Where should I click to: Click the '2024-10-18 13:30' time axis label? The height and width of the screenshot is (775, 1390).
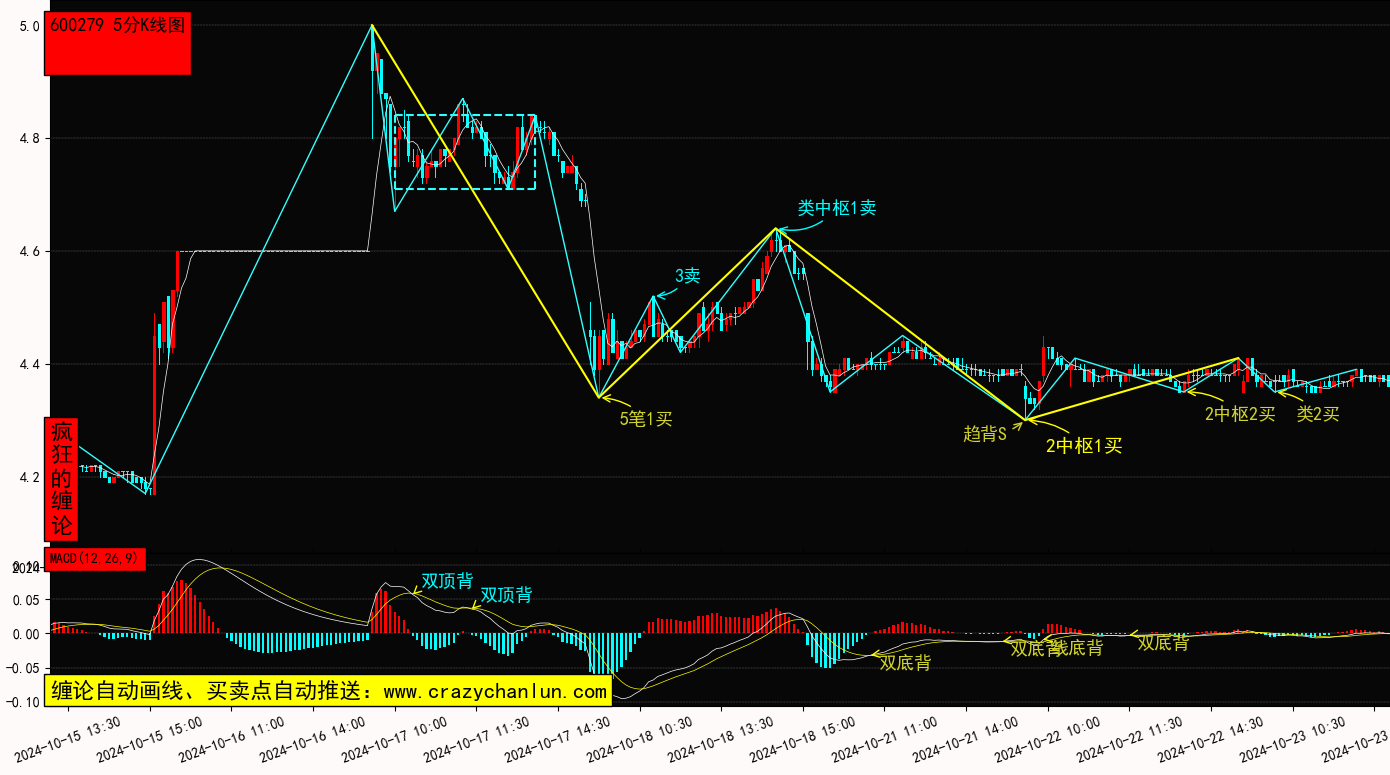click(721, 739)
